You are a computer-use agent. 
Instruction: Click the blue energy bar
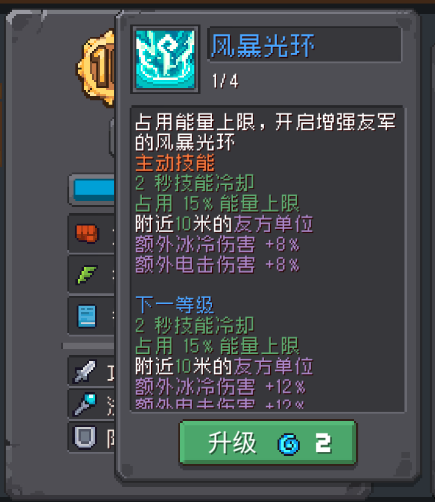click(94, 189)
